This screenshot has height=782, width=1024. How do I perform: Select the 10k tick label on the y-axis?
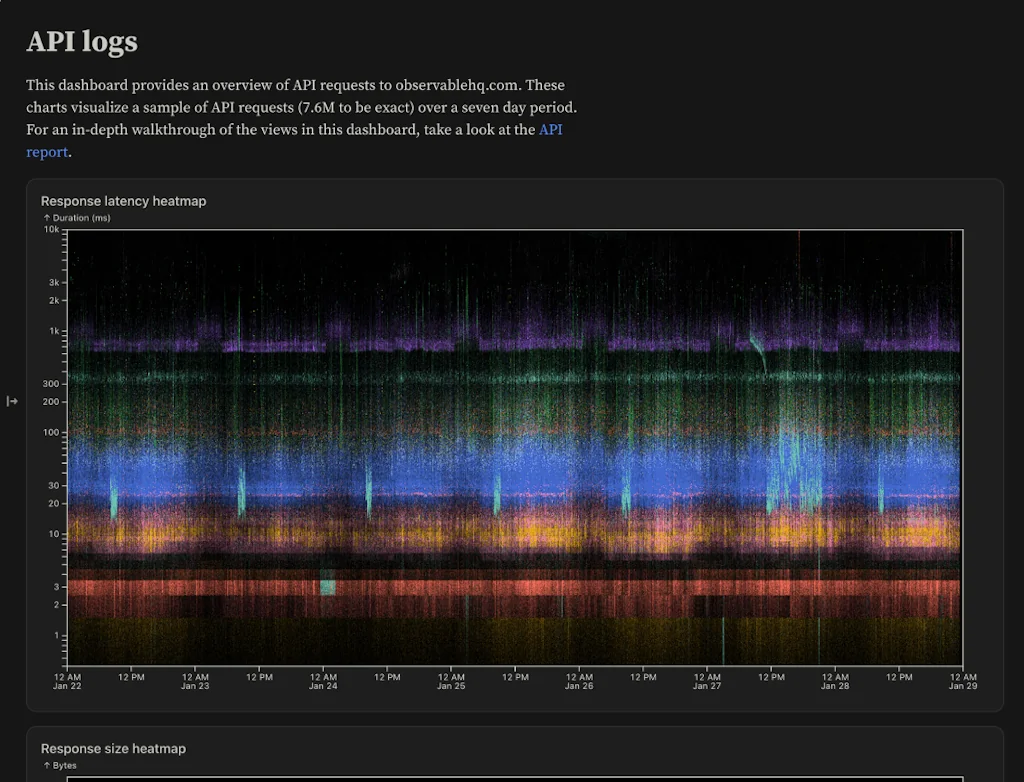[52, 230]
